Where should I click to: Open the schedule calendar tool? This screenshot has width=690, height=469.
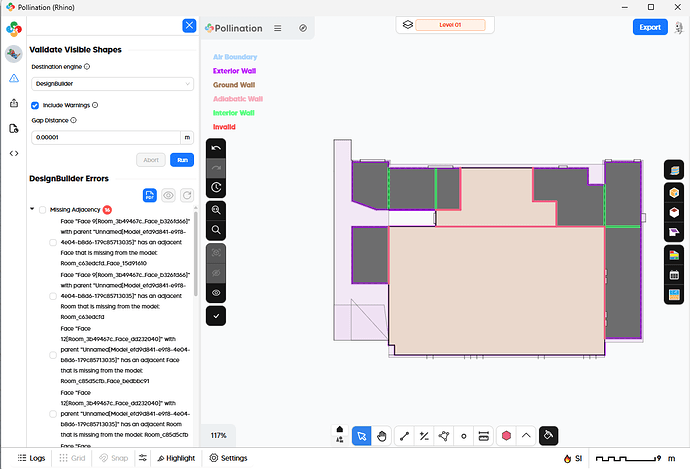click(674, 275)
